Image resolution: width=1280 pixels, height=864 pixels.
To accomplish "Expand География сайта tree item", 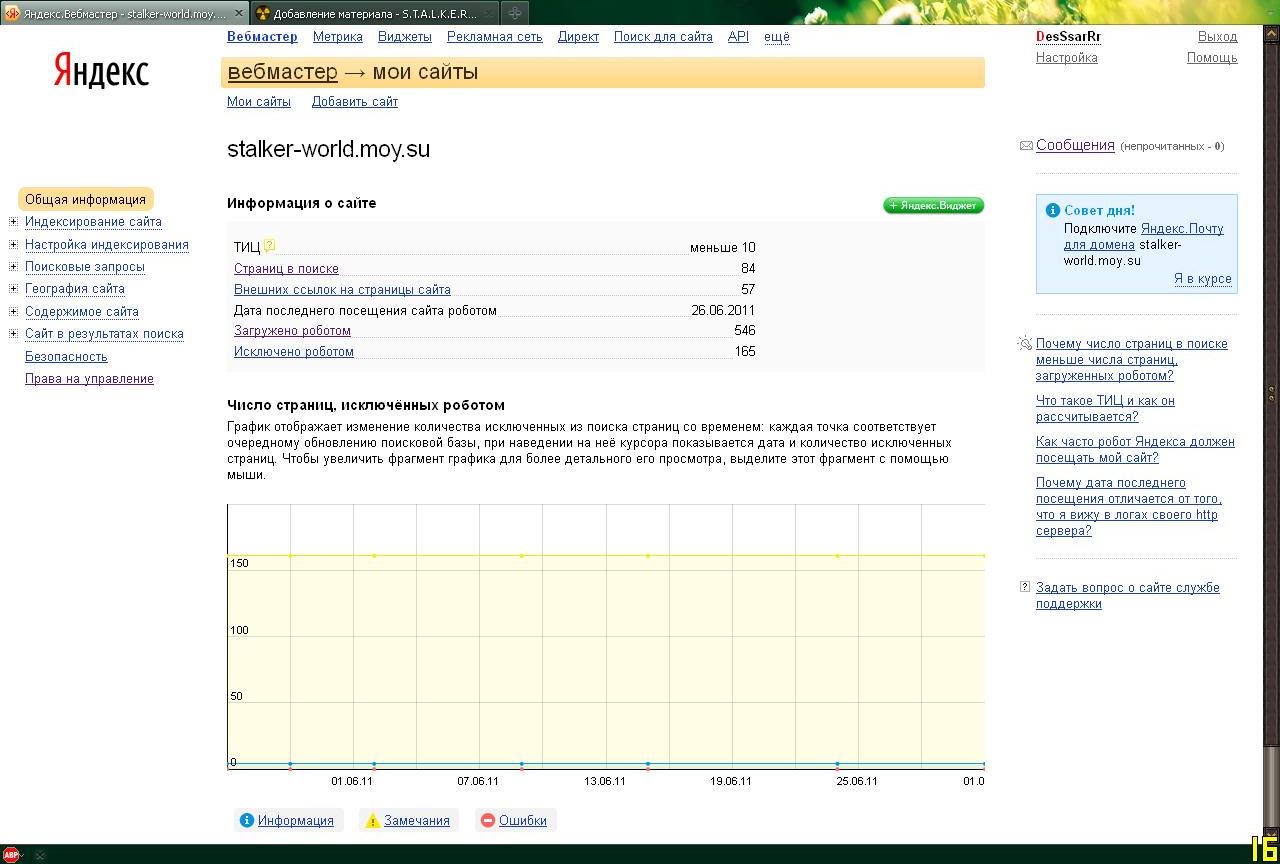I will click(x=13, y=288).
